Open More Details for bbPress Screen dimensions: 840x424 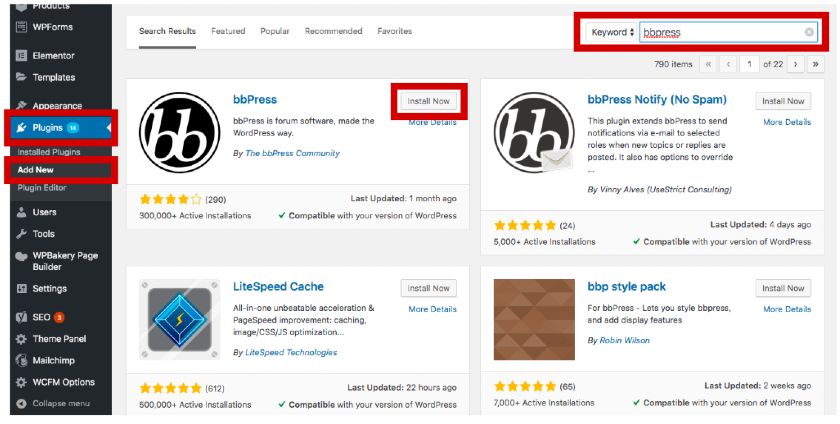tap(432, 122)
